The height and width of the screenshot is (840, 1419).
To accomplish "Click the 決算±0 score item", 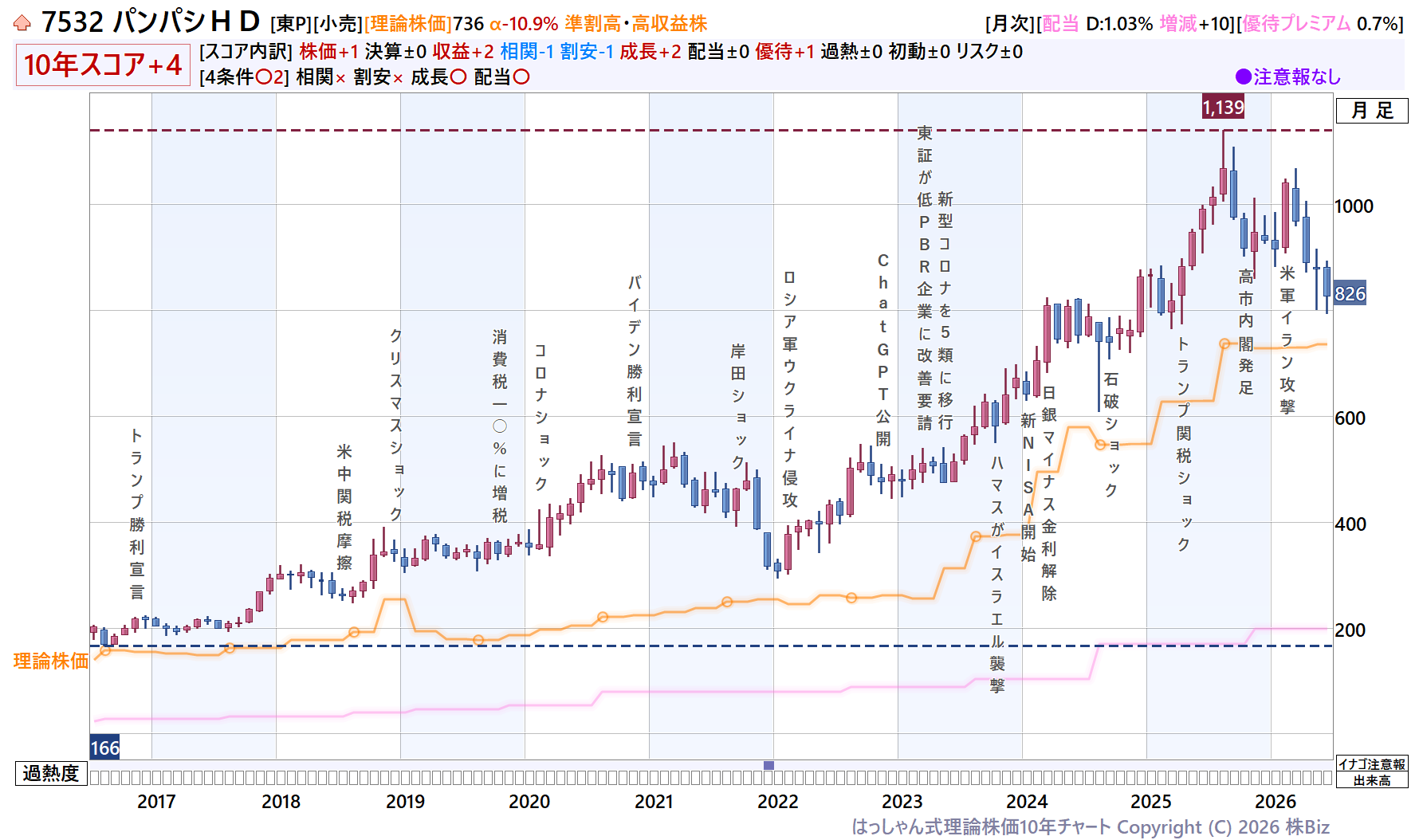I will pos(395,52).
